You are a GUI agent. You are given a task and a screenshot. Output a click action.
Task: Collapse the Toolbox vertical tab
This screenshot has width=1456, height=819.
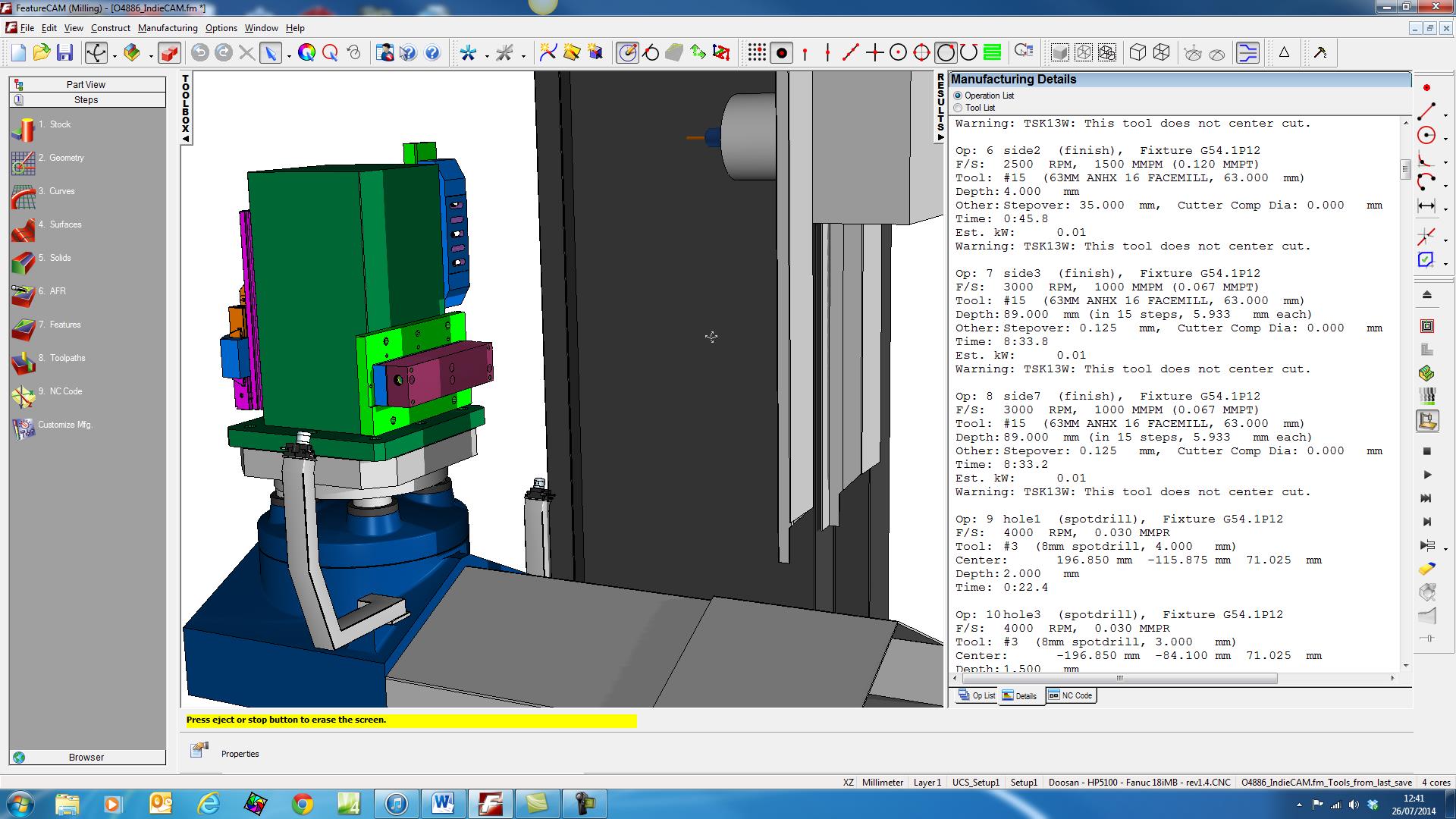(x=186, y=108)
